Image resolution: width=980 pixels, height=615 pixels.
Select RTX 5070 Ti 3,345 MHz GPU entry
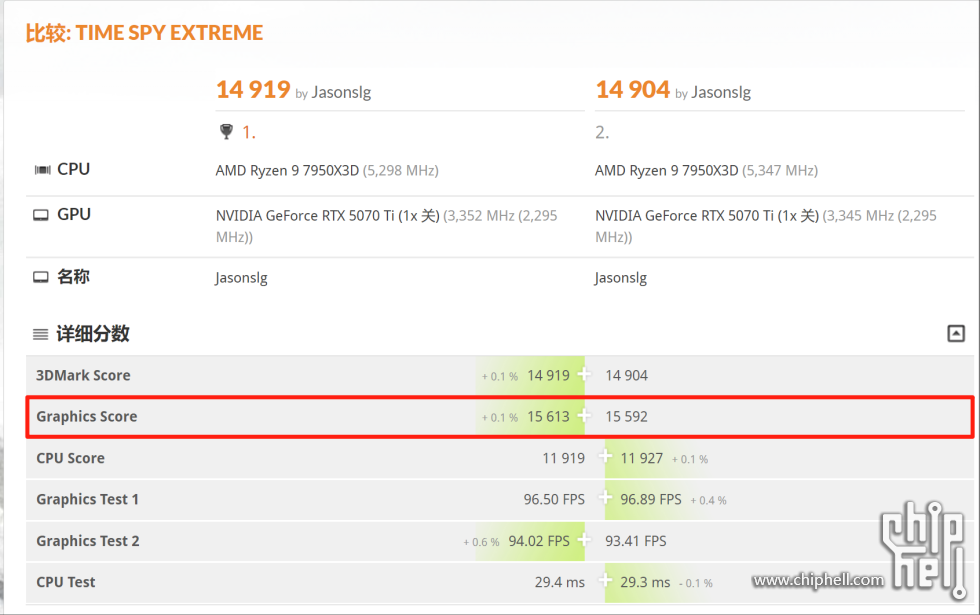(x=766, y=226)
